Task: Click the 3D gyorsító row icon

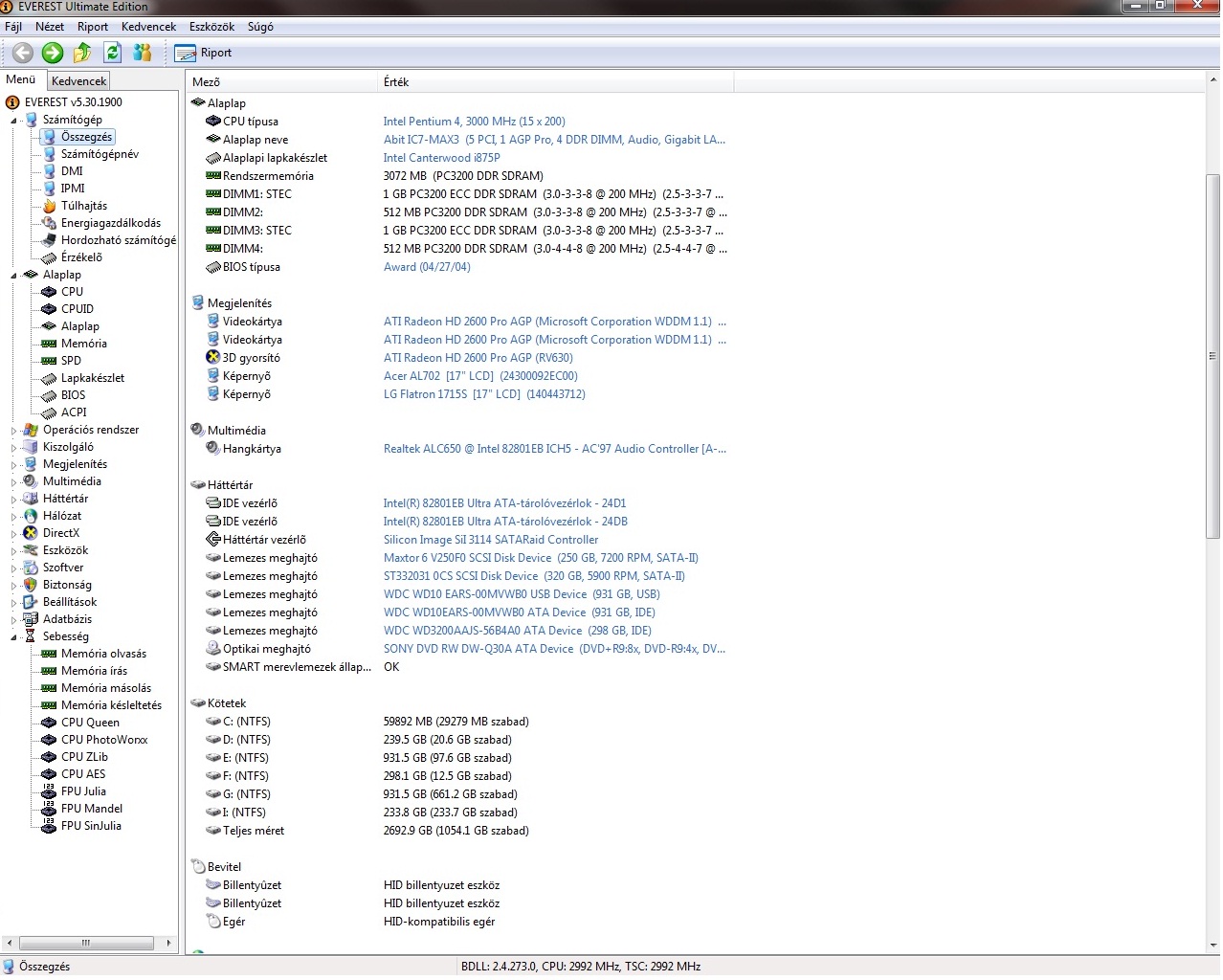Action: click(213, 358)
